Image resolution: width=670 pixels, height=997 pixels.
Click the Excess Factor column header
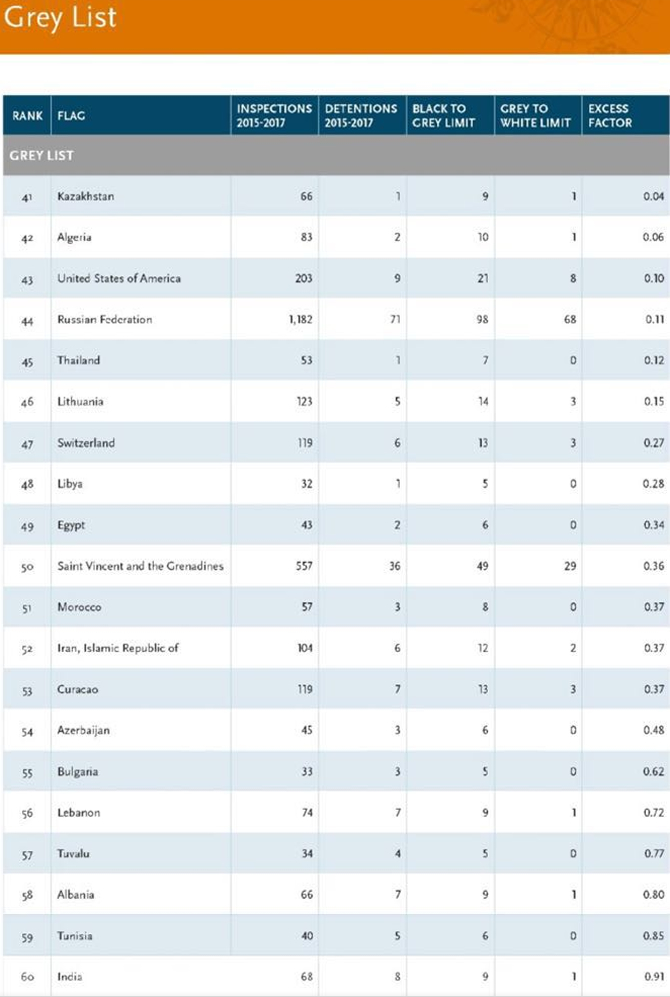tap(610, 116)
